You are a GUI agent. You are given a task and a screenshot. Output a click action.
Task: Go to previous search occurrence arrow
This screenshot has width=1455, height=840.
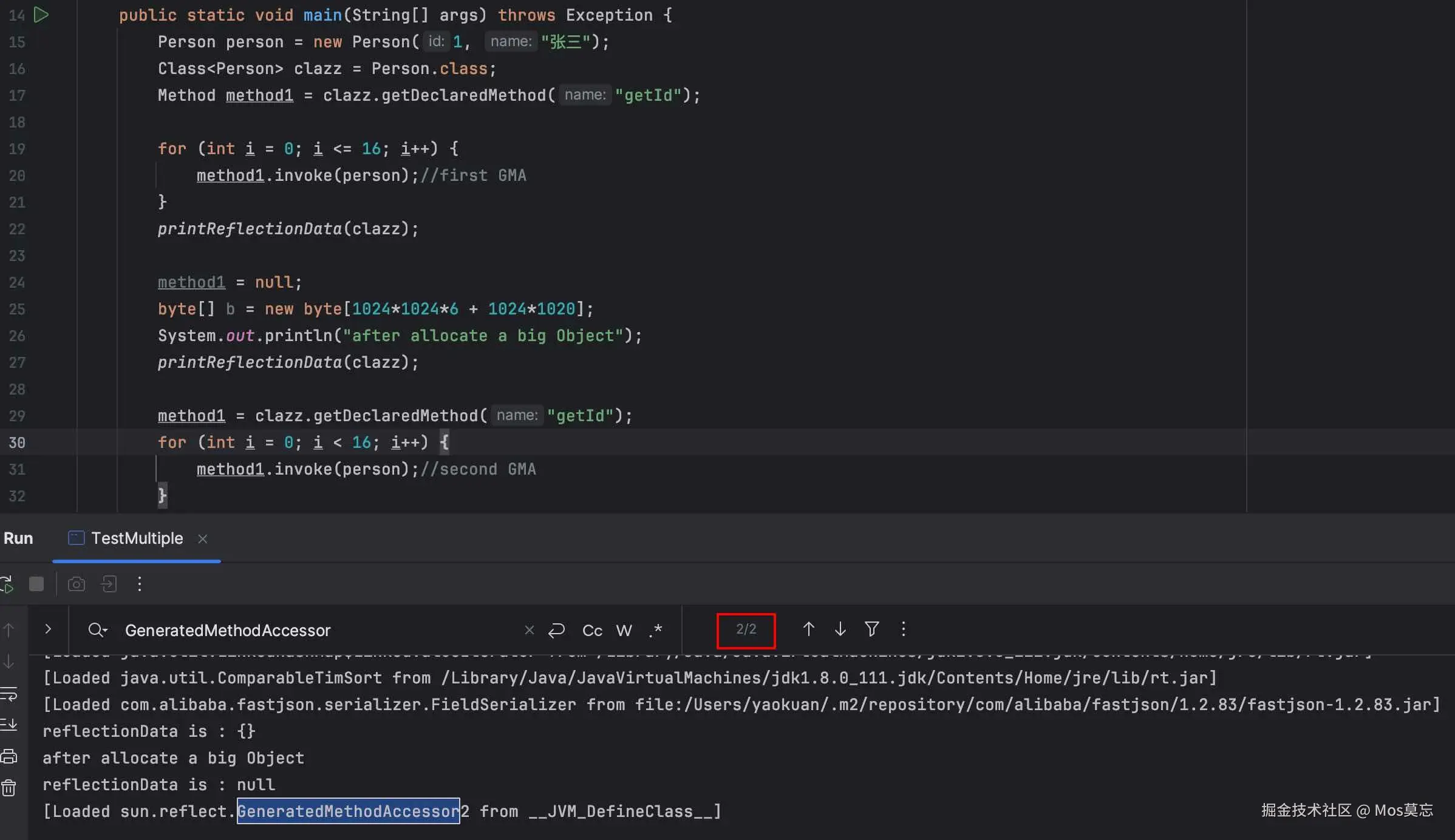click(x=808, y=629)
